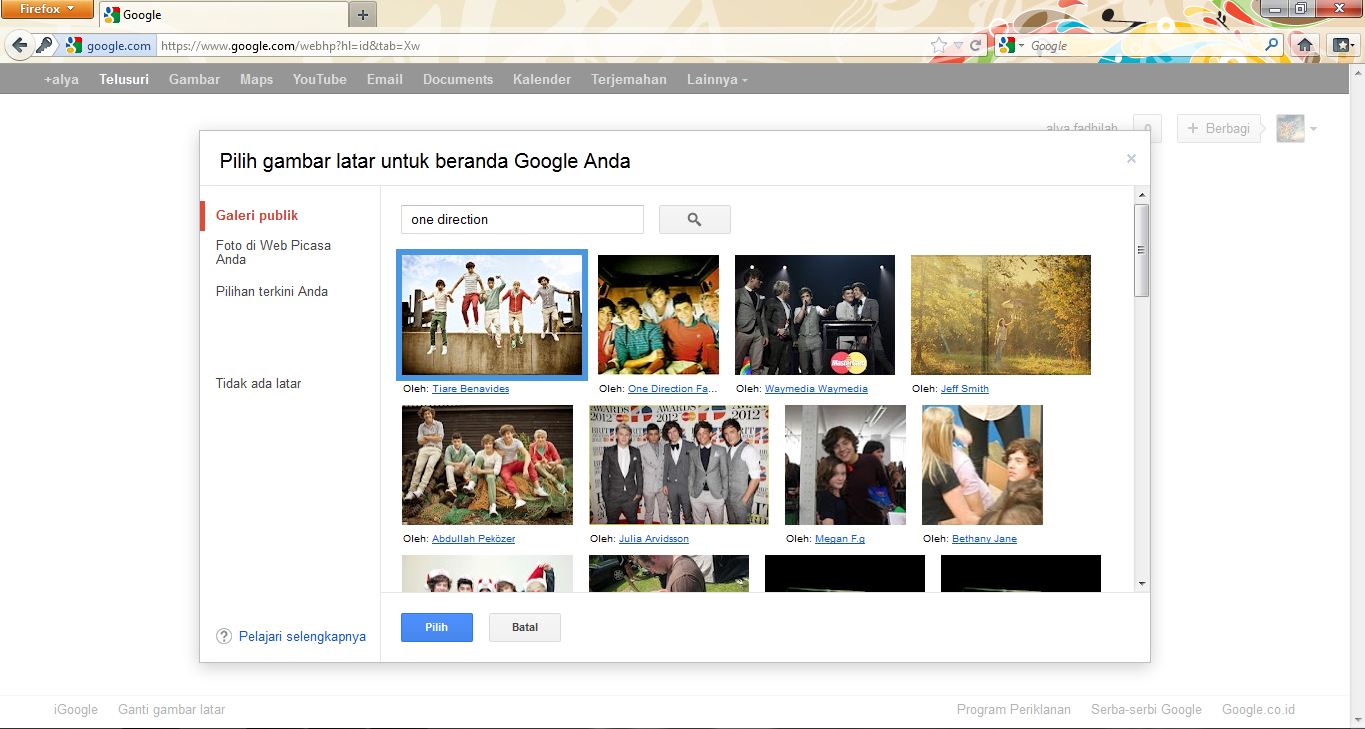Open the bookmarks menu icon
Image resolution: width=1365 pixels, height=729 pixels.
[x=1341, y=45]
